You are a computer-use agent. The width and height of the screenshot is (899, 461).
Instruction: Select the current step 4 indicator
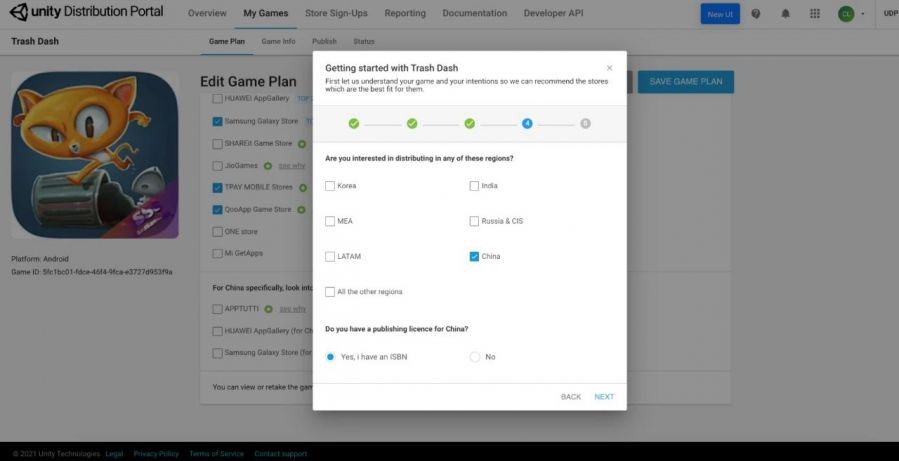click(527, 123)
